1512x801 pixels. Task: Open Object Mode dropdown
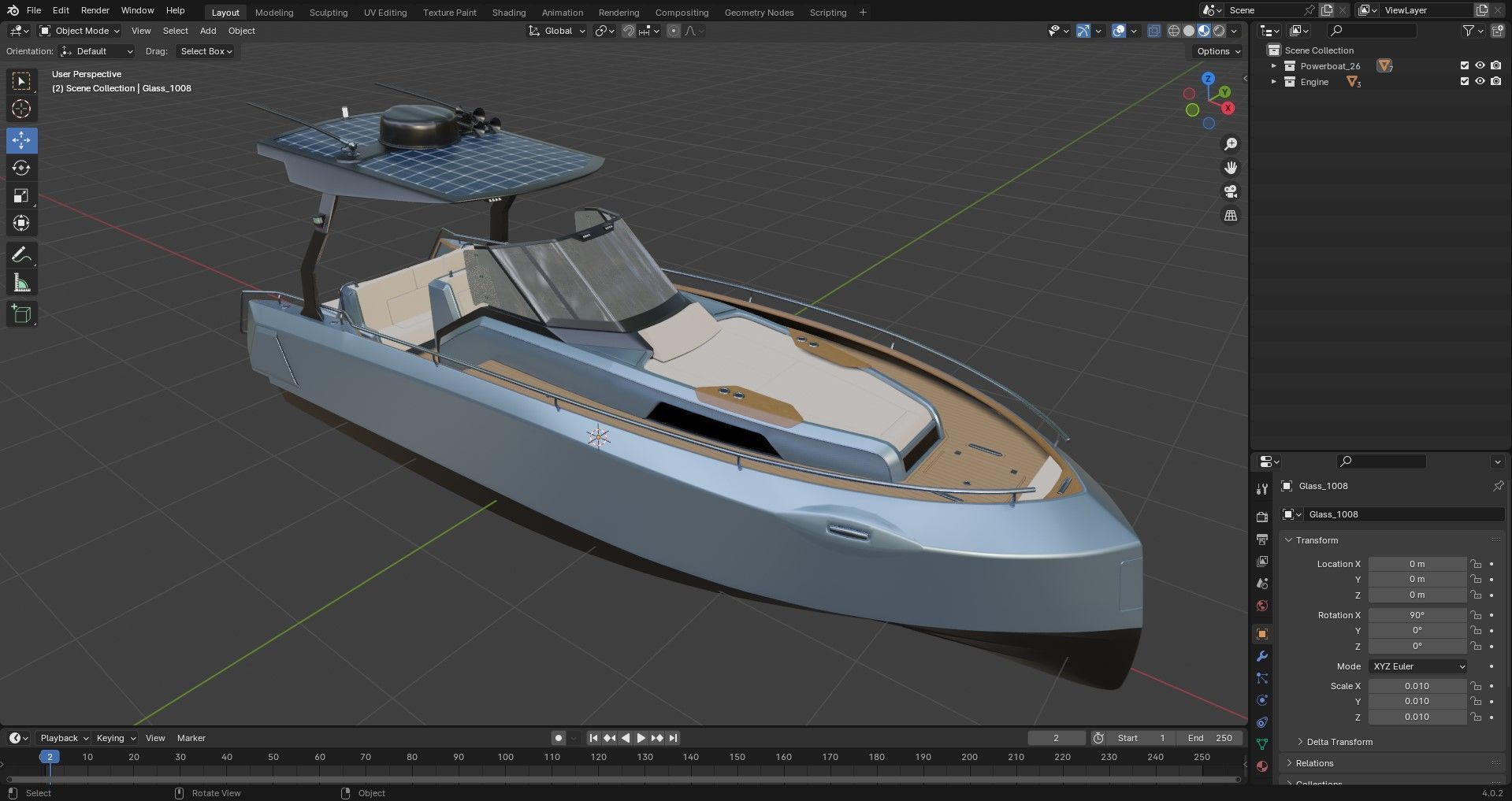80,31
